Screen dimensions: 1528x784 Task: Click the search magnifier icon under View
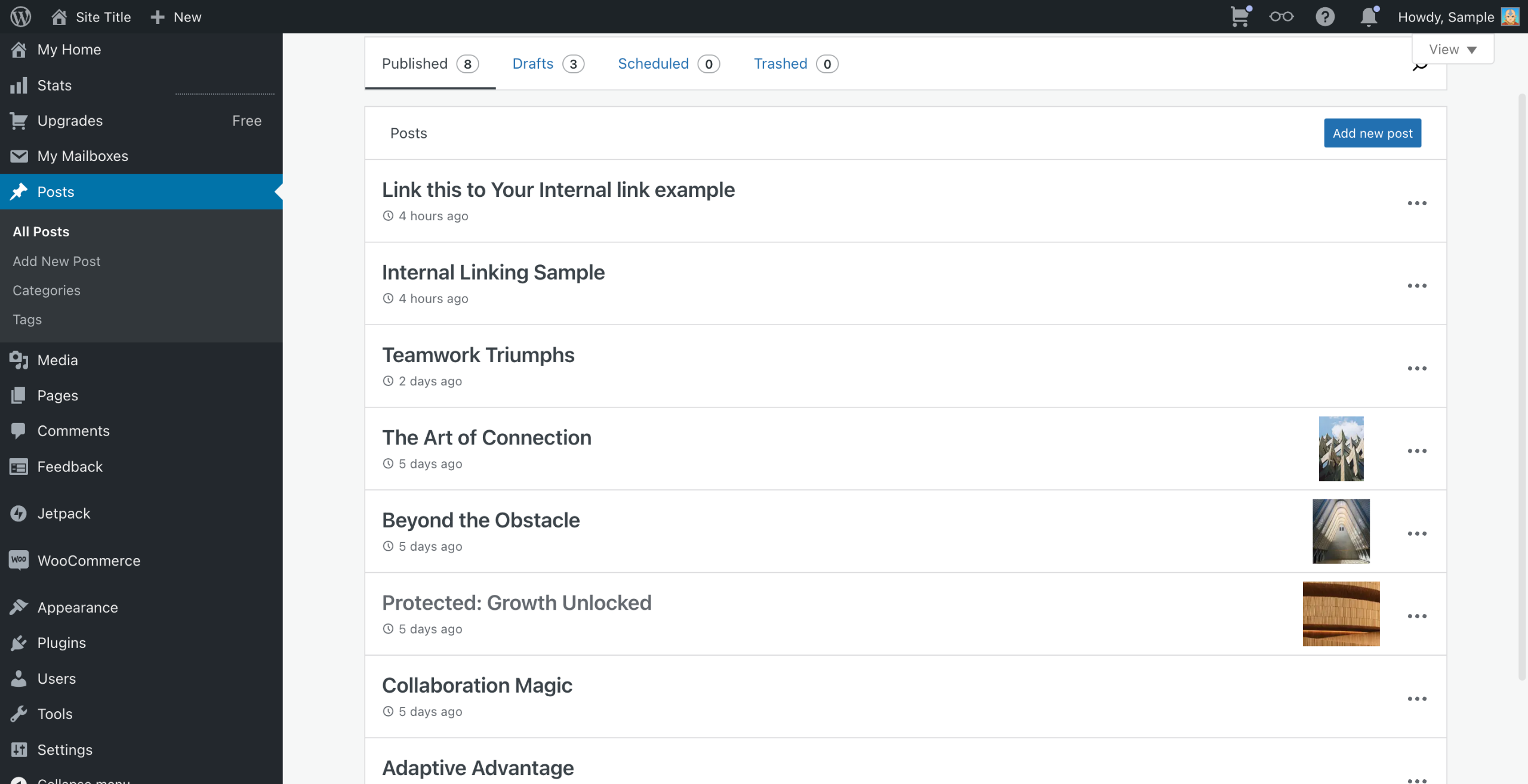pyautogui.click(x=1419, y=67)
